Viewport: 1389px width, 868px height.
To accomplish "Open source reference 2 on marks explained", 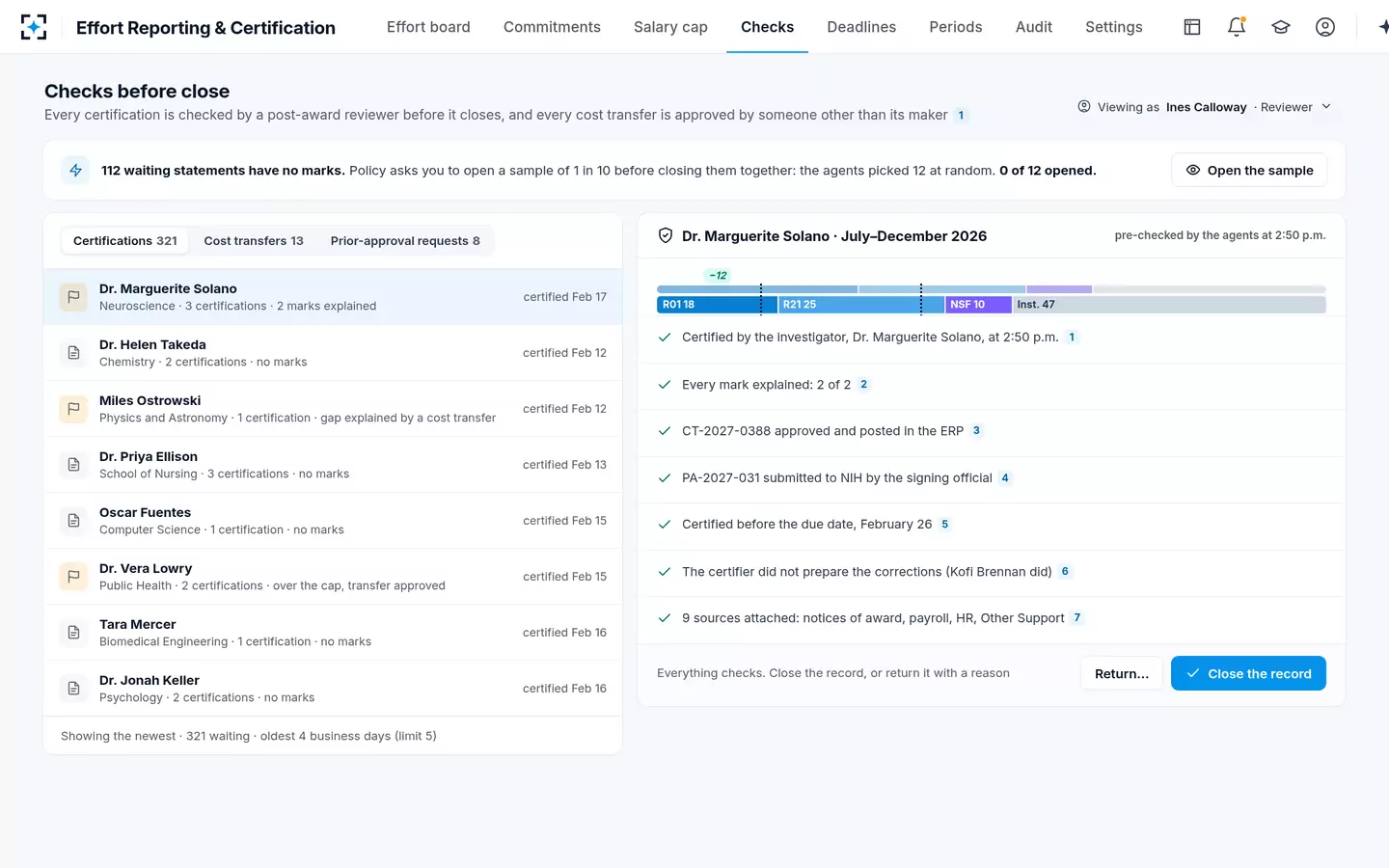I will click(x=863, y=384).
